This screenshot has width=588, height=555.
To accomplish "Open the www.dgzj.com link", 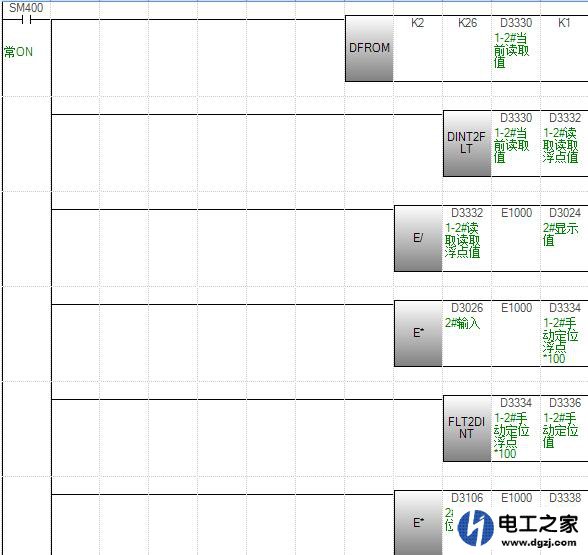I will pyautogui.click(x=538, y=542).
